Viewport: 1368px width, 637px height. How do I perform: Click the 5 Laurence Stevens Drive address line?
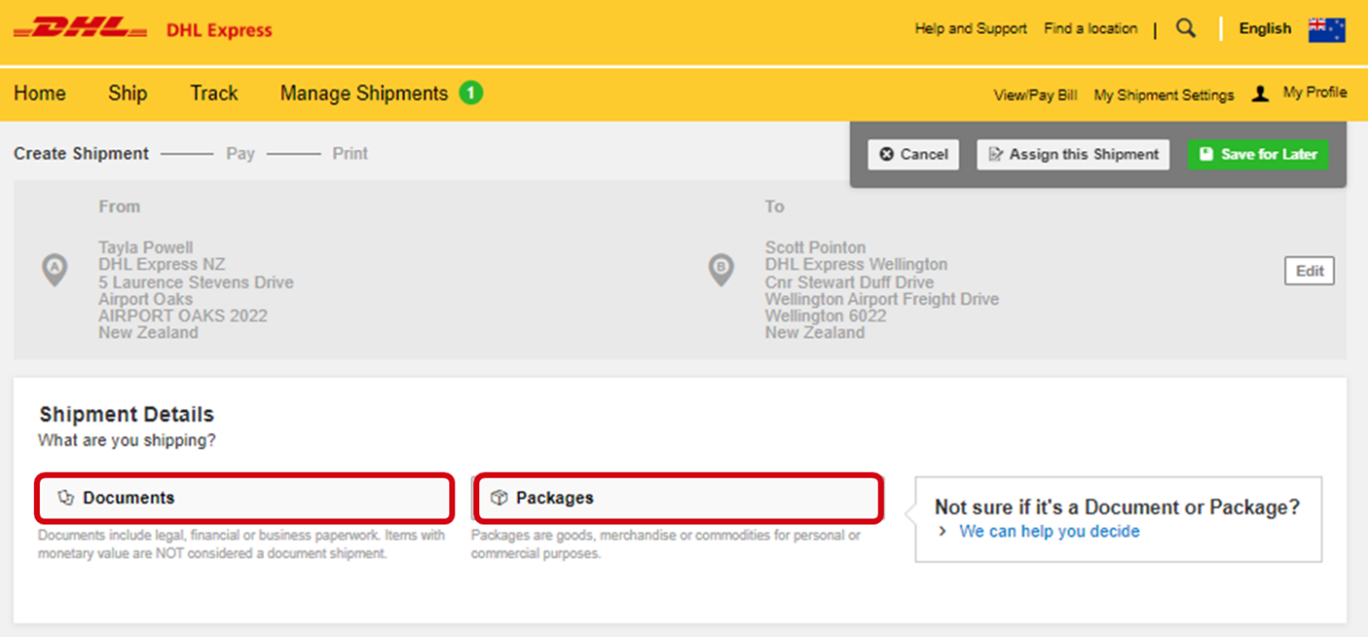point(196,282)
